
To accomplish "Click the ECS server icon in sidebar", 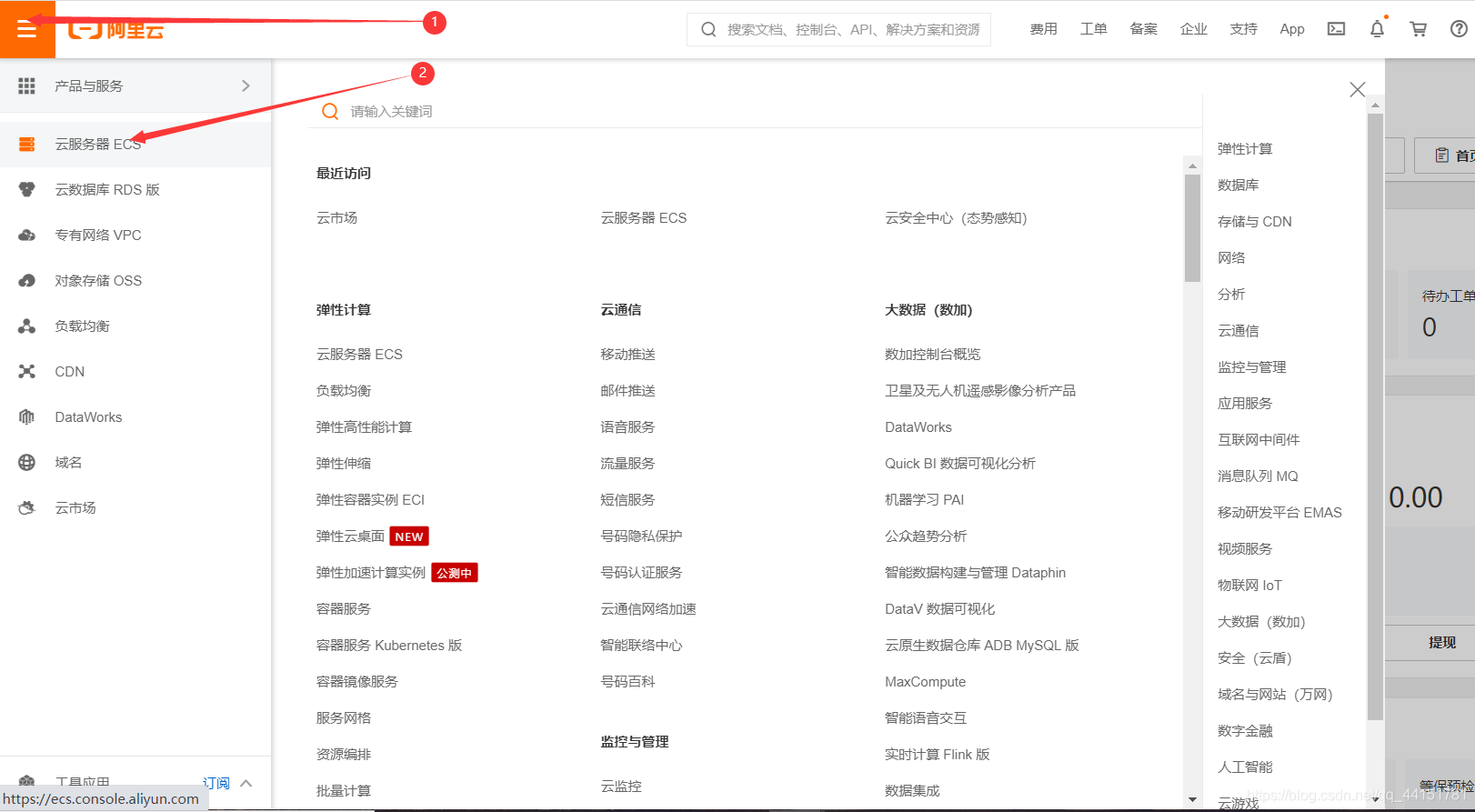I will pos(26,144).
